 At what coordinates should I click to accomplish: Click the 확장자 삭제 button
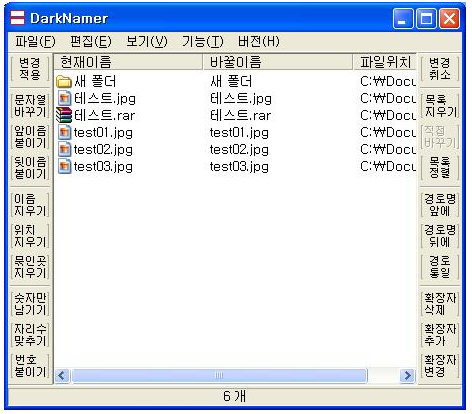tap(440, 304)
